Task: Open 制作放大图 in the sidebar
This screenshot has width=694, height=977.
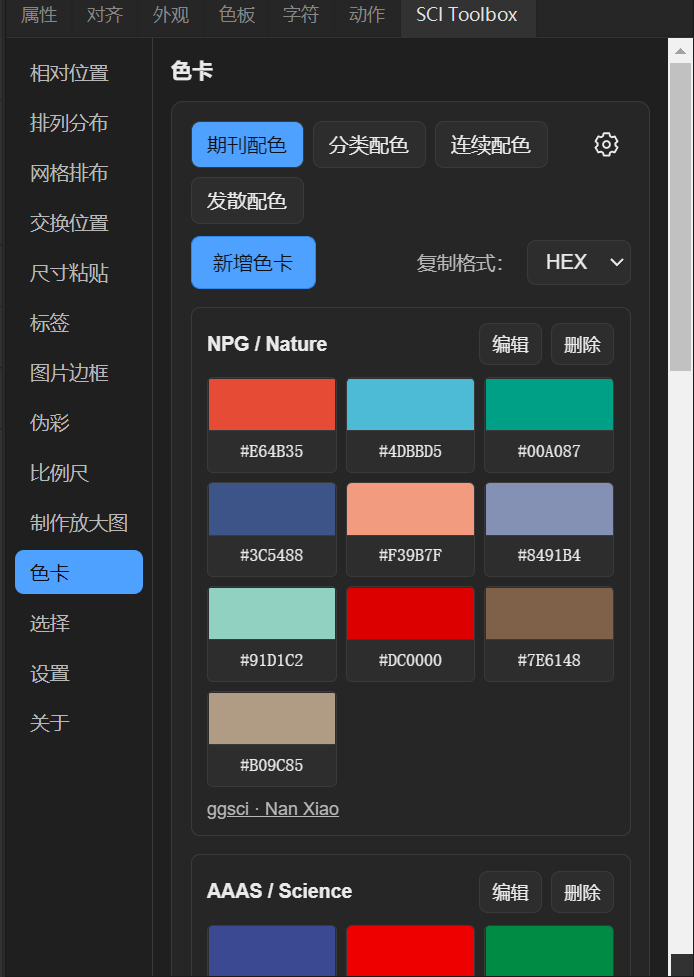Action: tap(79, 523)
